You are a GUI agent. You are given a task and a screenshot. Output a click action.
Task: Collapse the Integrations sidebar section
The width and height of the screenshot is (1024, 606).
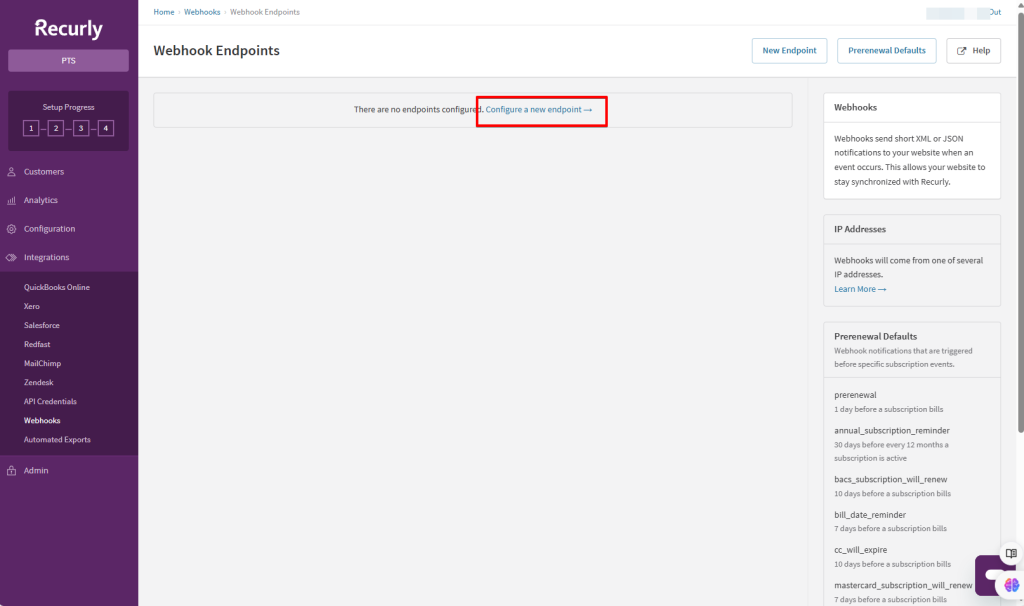click(46, 258)
